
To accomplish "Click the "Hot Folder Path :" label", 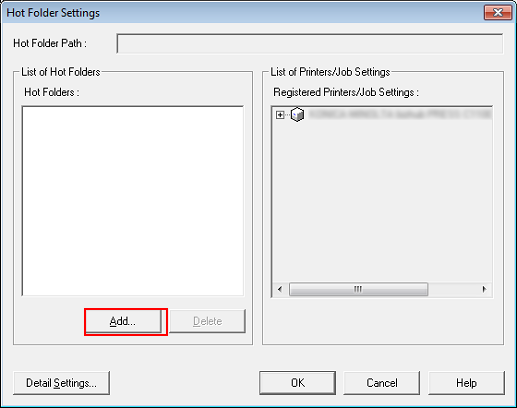I will (50, 43).
